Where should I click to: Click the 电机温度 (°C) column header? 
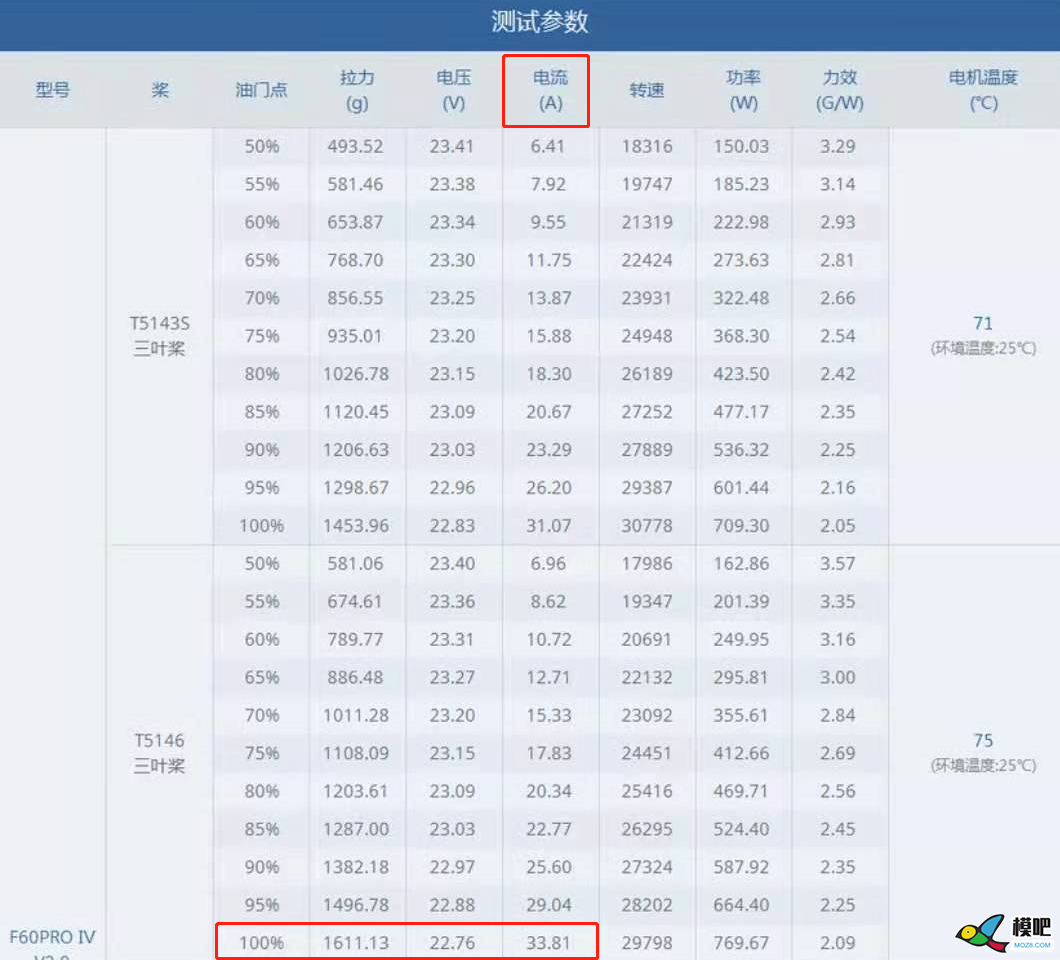tap(984, 90)
